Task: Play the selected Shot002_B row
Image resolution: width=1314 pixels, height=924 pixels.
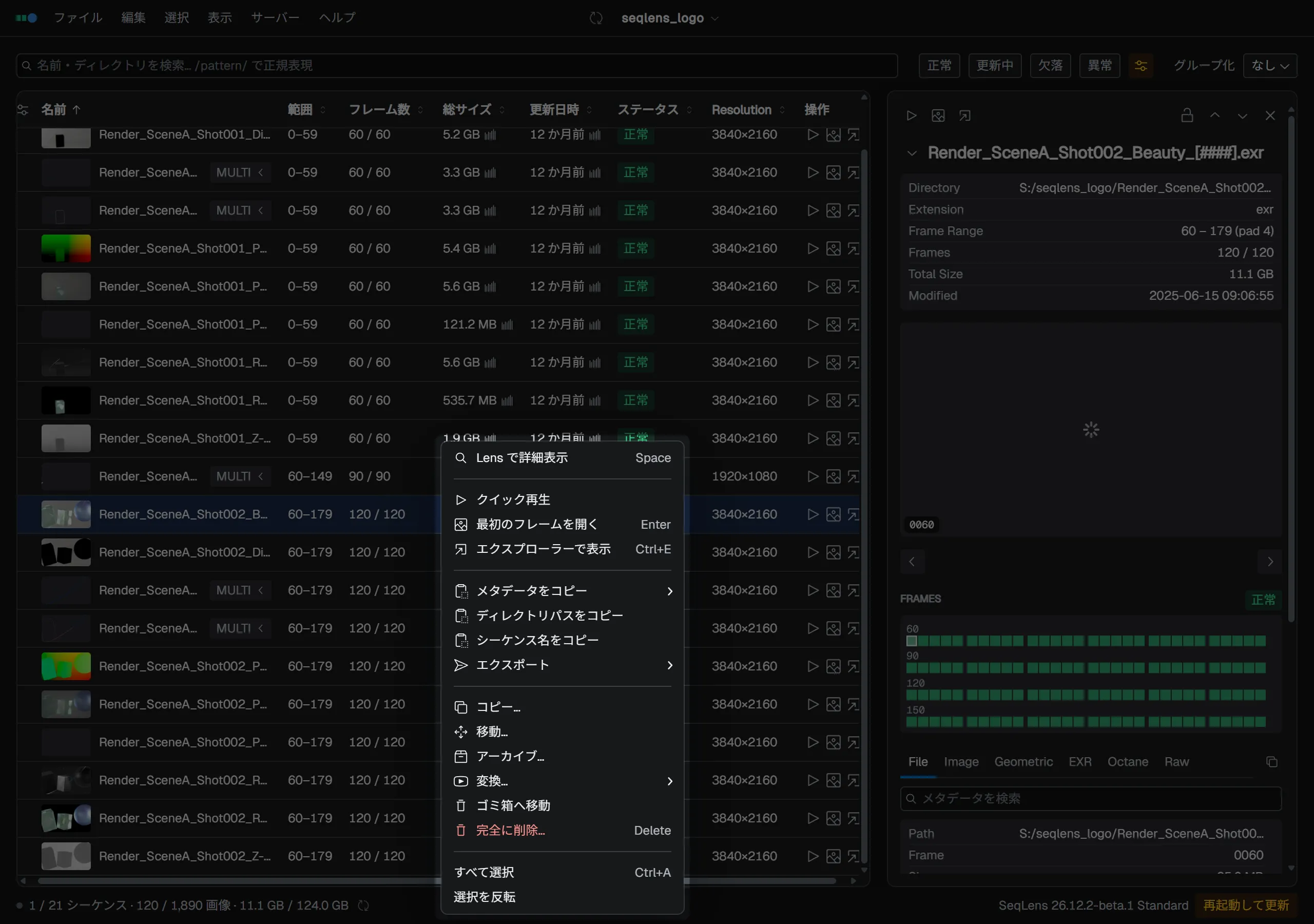Action: (812, 514)
